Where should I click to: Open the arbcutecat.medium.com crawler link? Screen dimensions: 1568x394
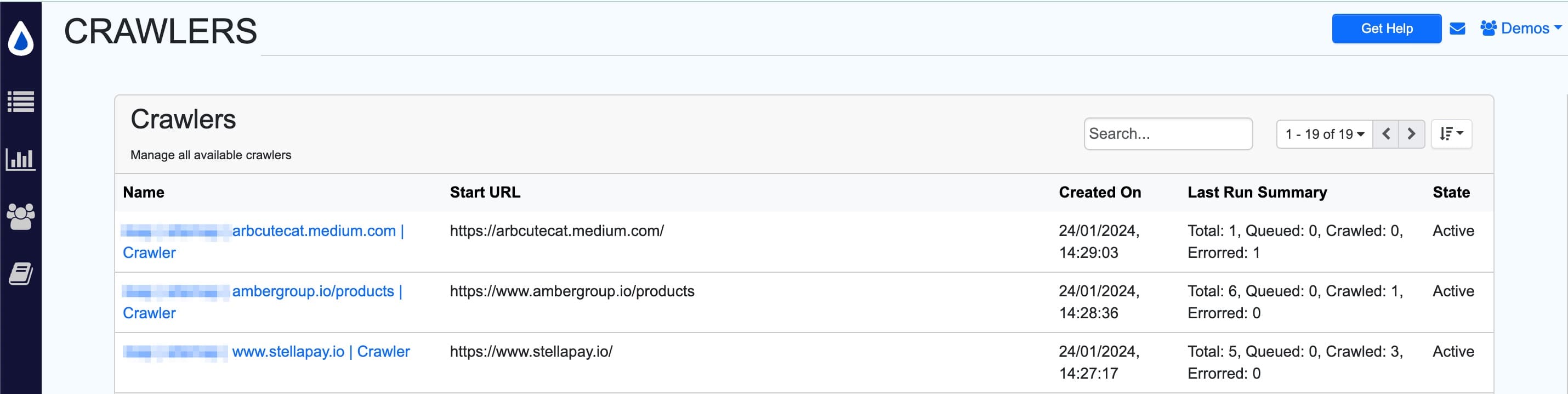(x=314, y=232)
